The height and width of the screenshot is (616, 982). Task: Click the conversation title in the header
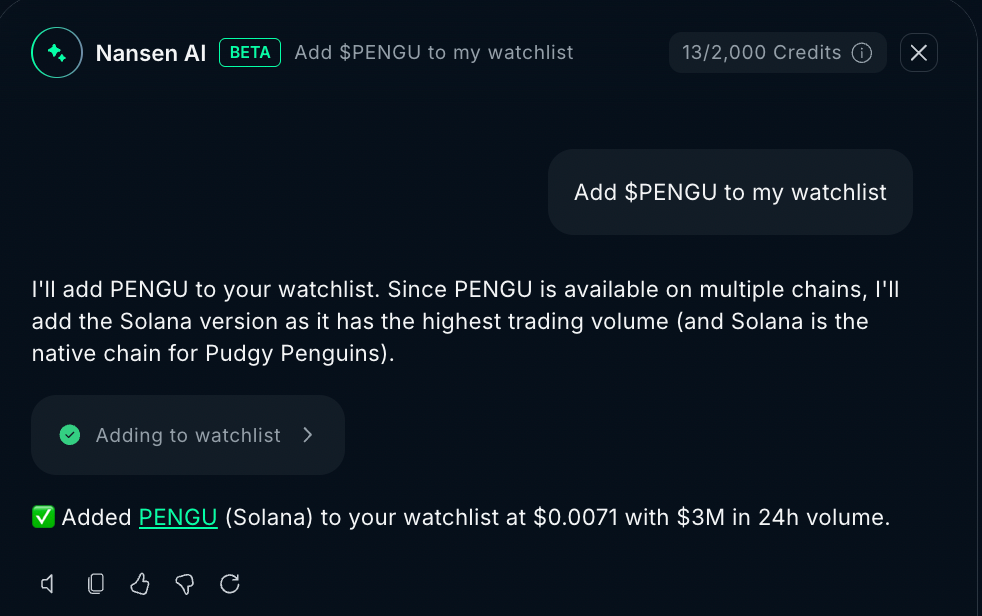pyautogui.click(x=434, y=53)
